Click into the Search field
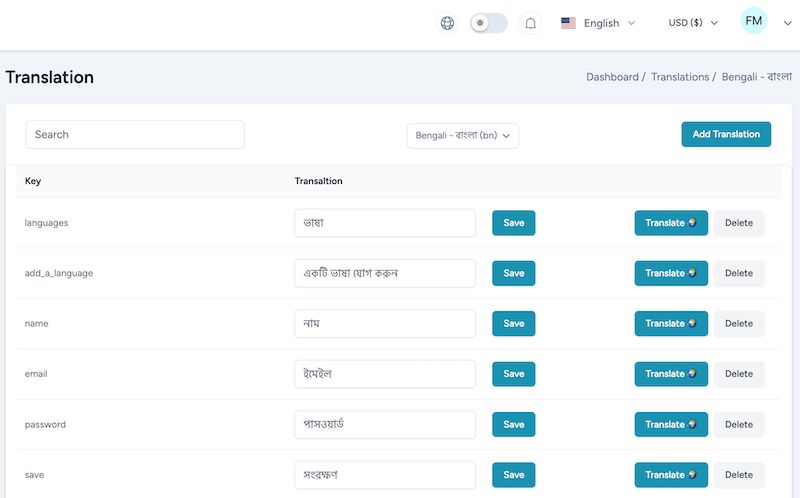The width and height of the screenshot is (800, 498). pos(135,134)
